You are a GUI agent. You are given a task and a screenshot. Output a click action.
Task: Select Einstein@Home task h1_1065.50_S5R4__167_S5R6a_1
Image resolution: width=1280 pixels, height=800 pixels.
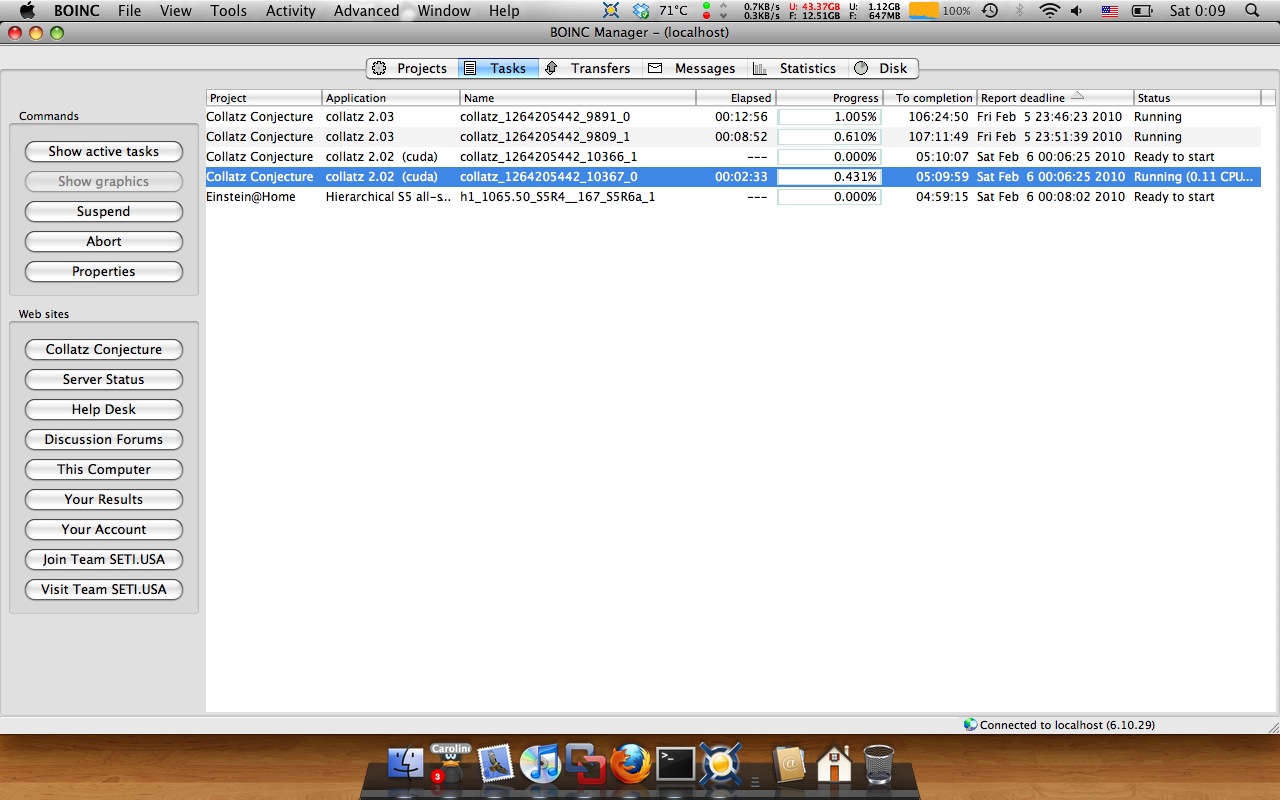point(733,197)
